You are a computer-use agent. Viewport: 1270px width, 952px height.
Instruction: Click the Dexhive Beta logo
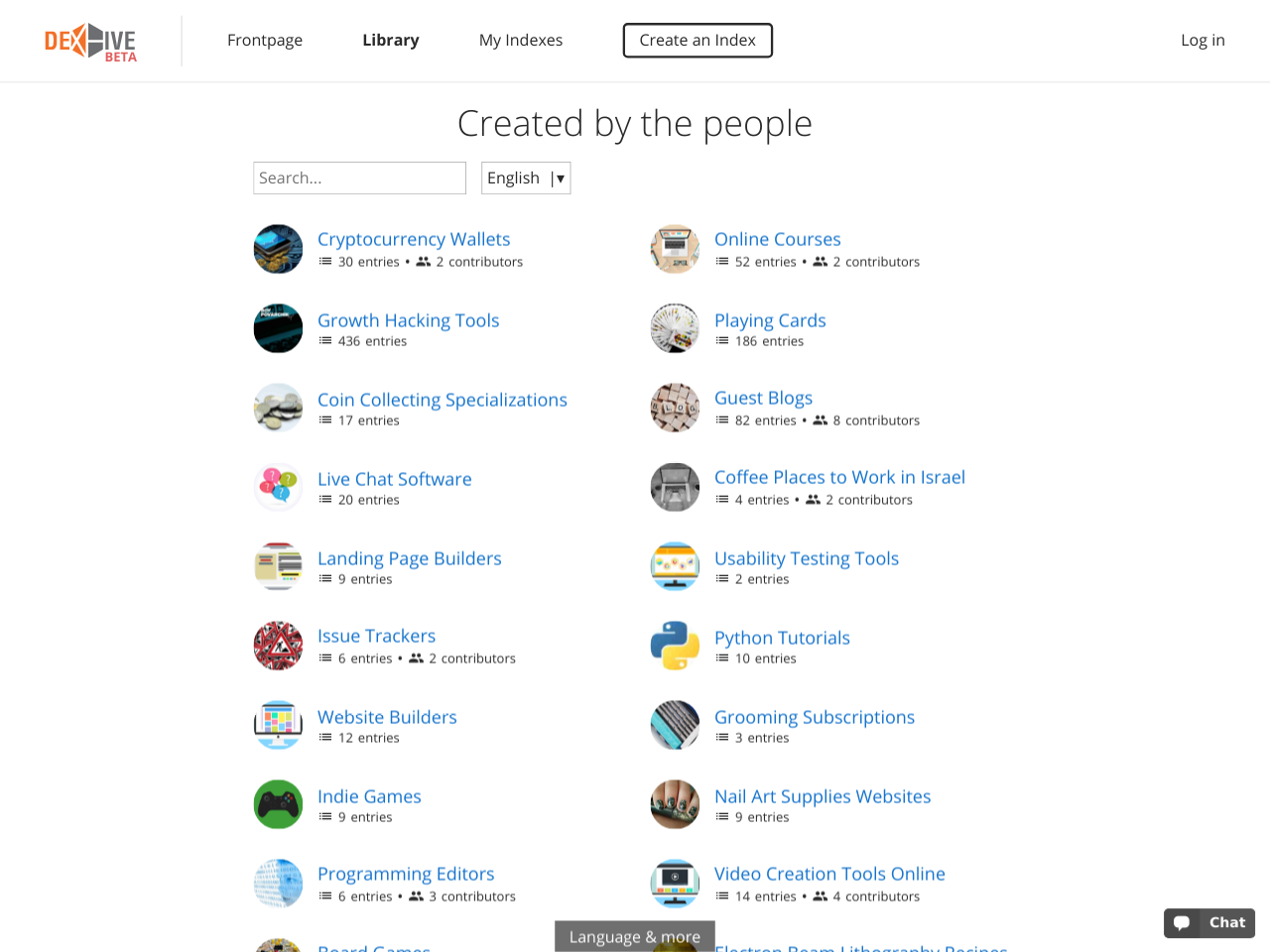point(90,42)
